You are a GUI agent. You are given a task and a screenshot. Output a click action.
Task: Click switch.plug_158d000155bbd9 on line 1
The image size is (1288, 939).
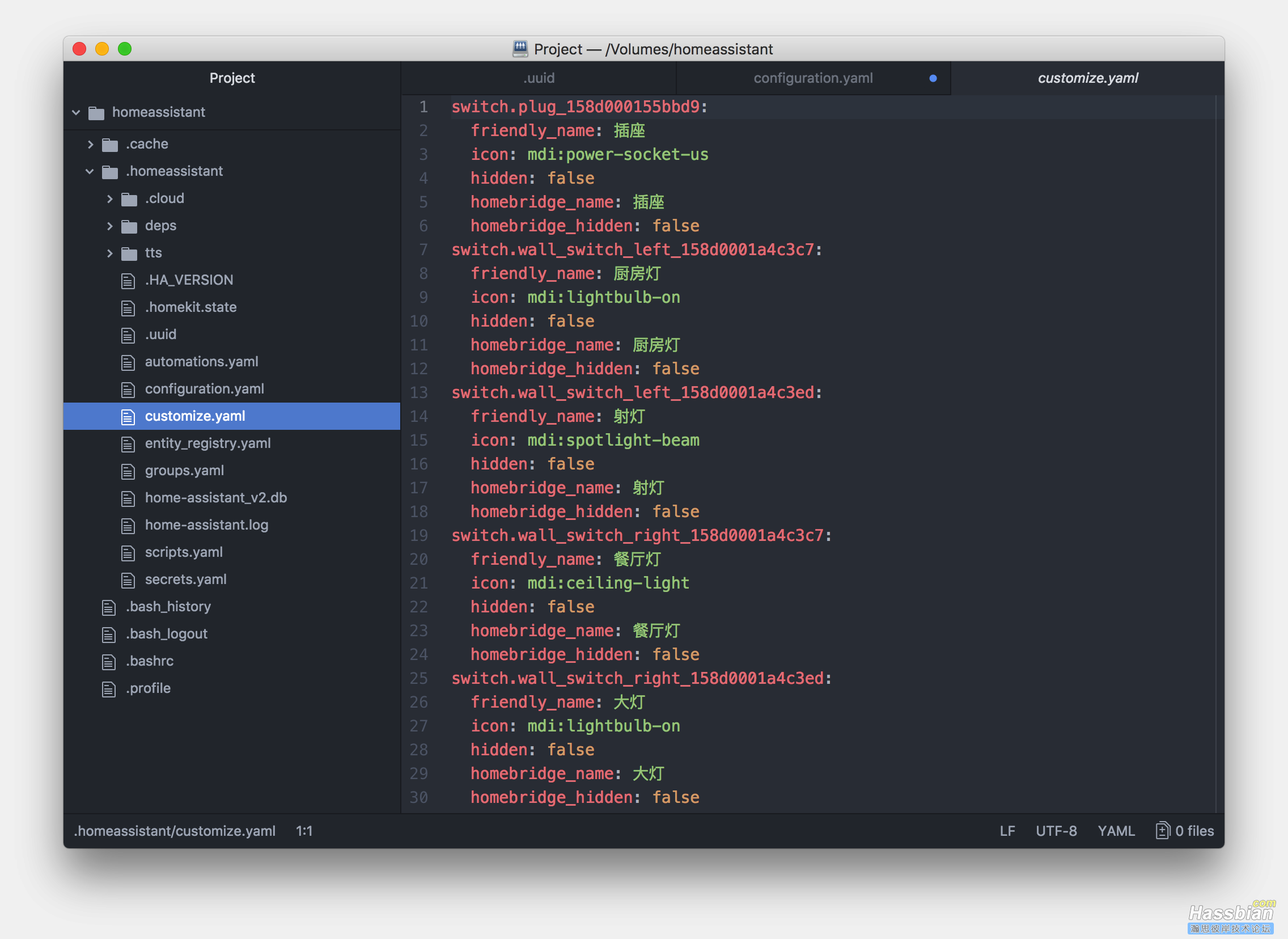tap(575, 107)
